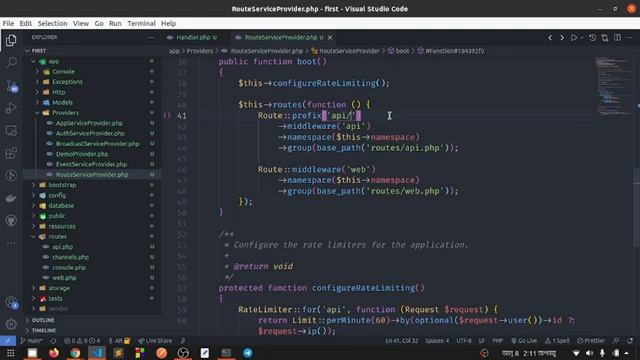Open the Docker view in activity bar

(x=11, y=198)
